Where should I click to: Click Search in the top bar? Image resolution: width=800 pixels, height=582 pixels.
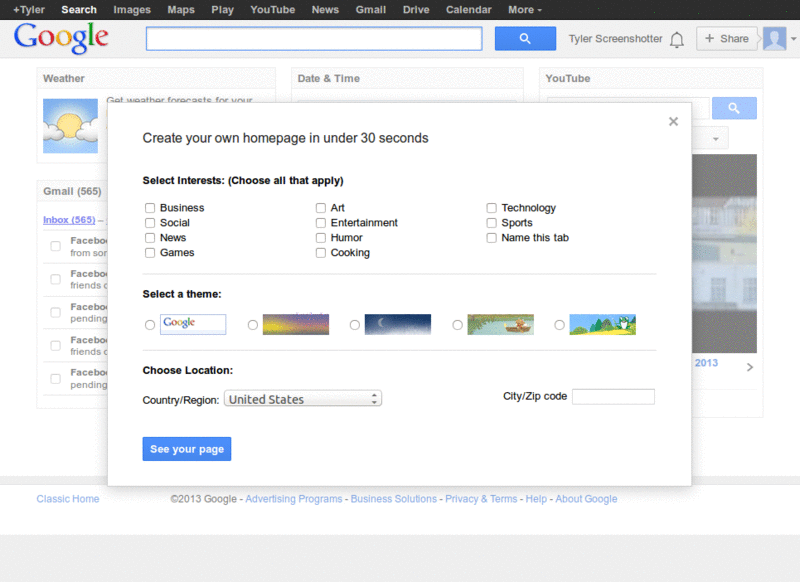79,10
